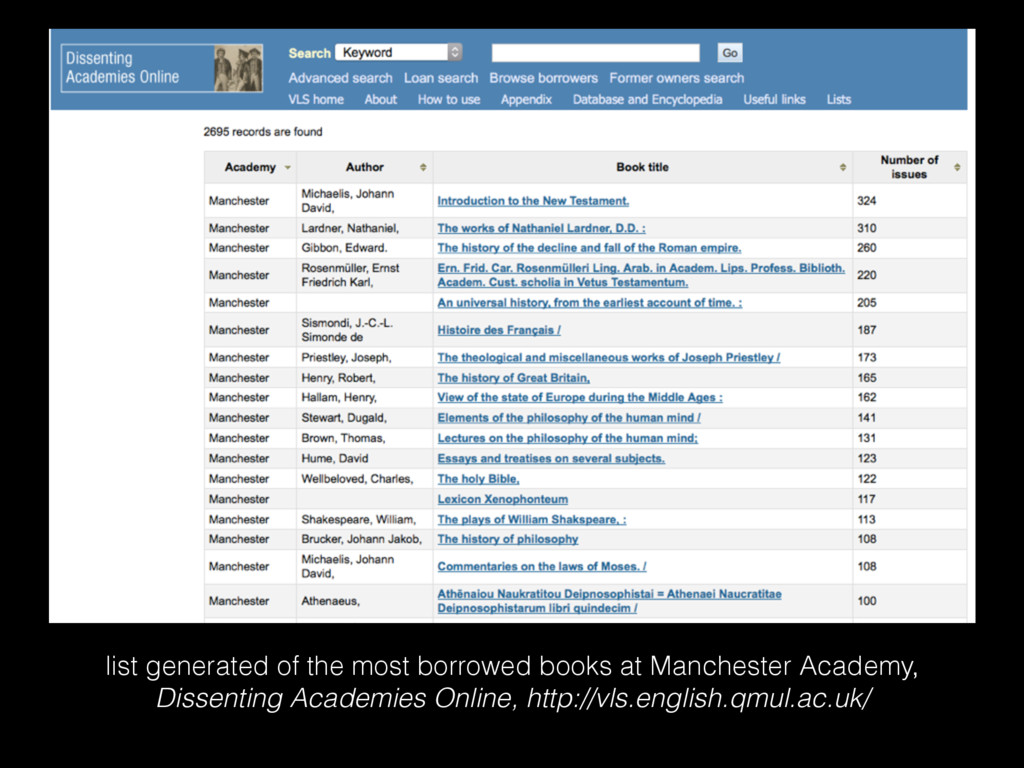
Task: Open Athenaiou Naukratitou Deipnosophistai link
Action: coord(609,601)
